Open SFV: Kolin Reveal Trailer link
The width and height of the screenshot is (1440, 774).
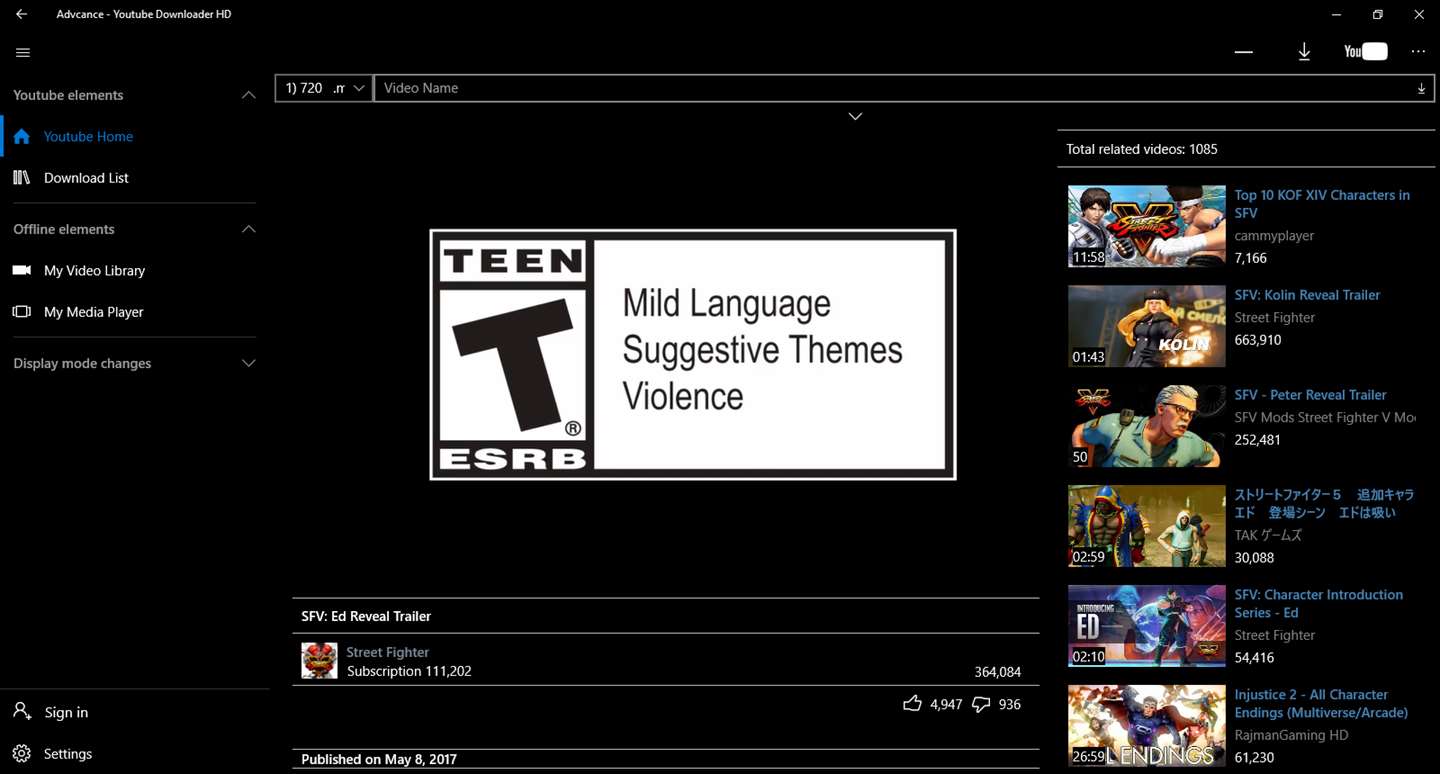tap(1307, 295)
